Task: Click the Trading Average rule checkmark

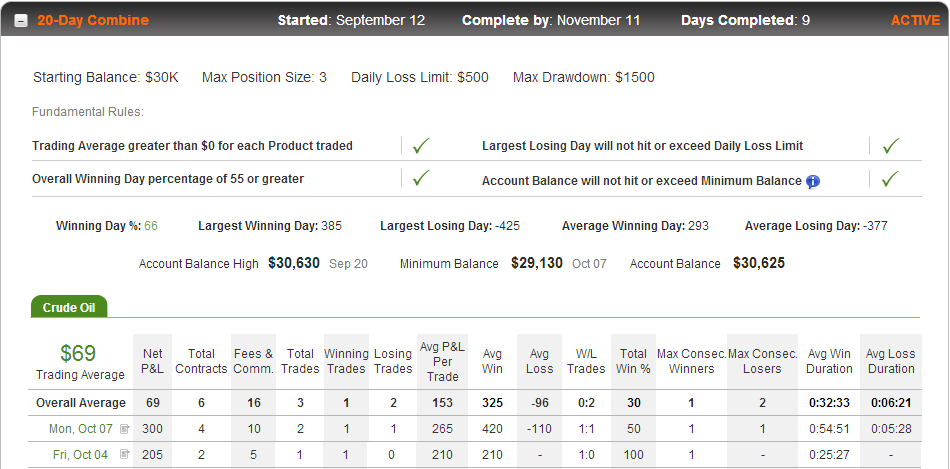Action: tap(420, 145)
